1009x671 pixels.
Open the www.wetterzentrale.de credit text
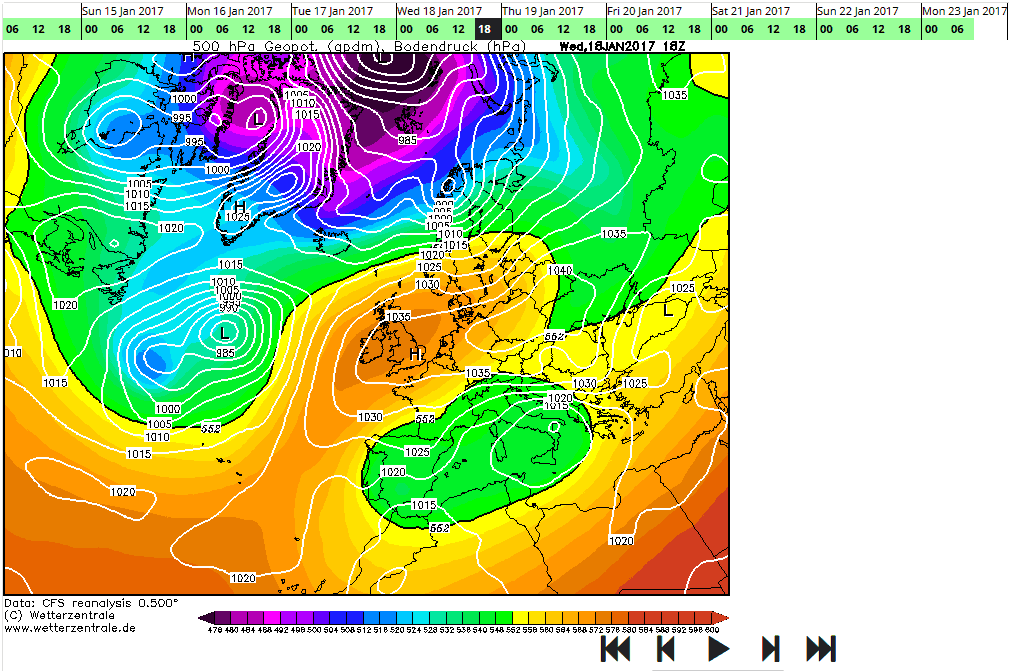point(70,628)
